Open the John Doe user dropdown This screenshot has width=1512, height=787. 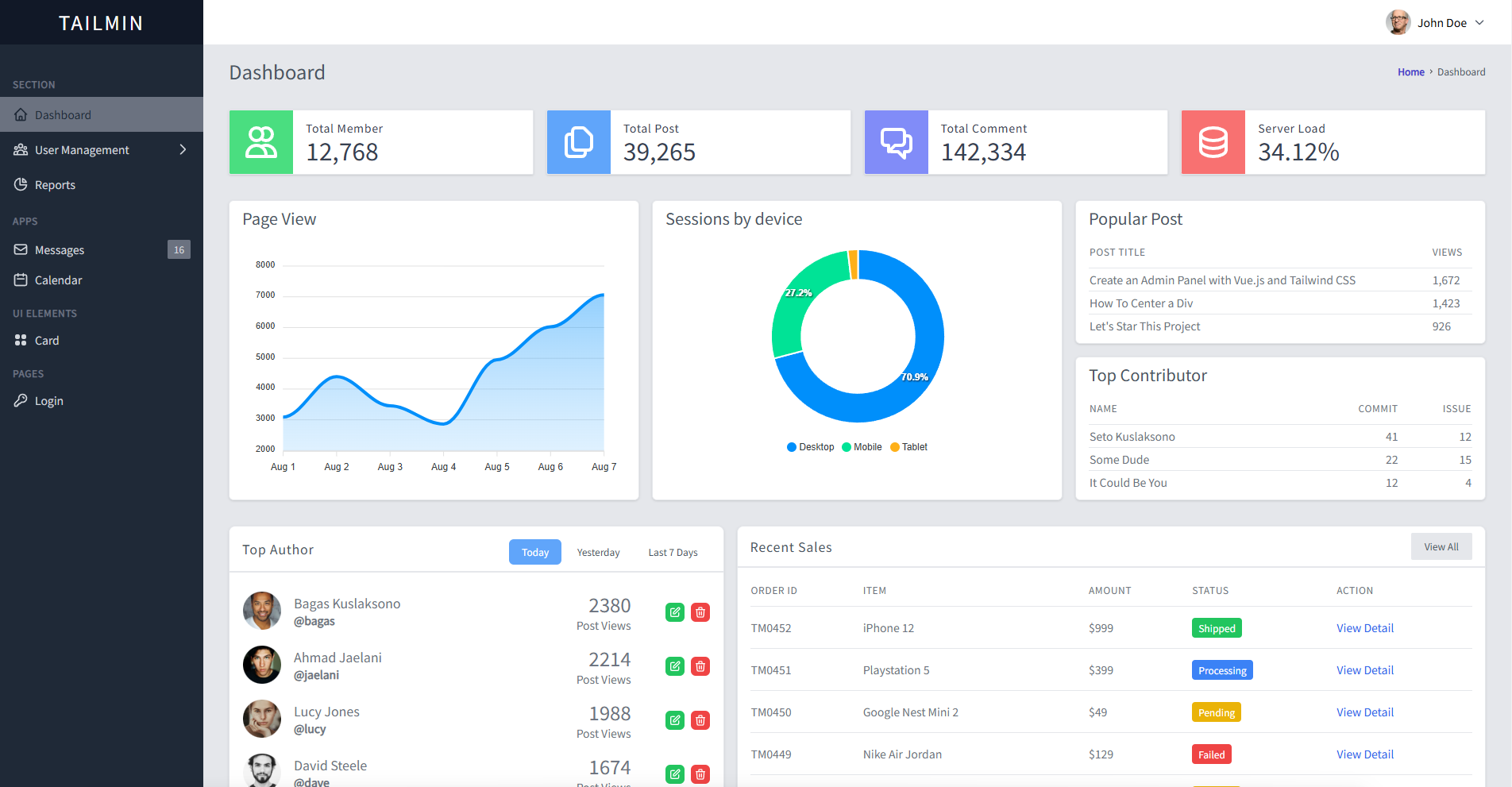pos(1436,22)
